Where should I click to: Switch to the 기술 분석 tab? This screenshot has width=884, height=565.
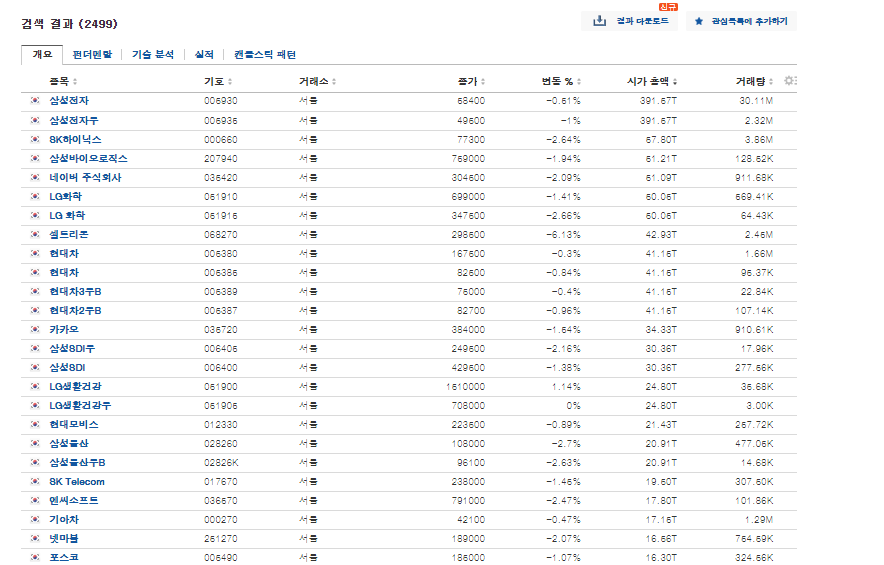tap(153, 55)
